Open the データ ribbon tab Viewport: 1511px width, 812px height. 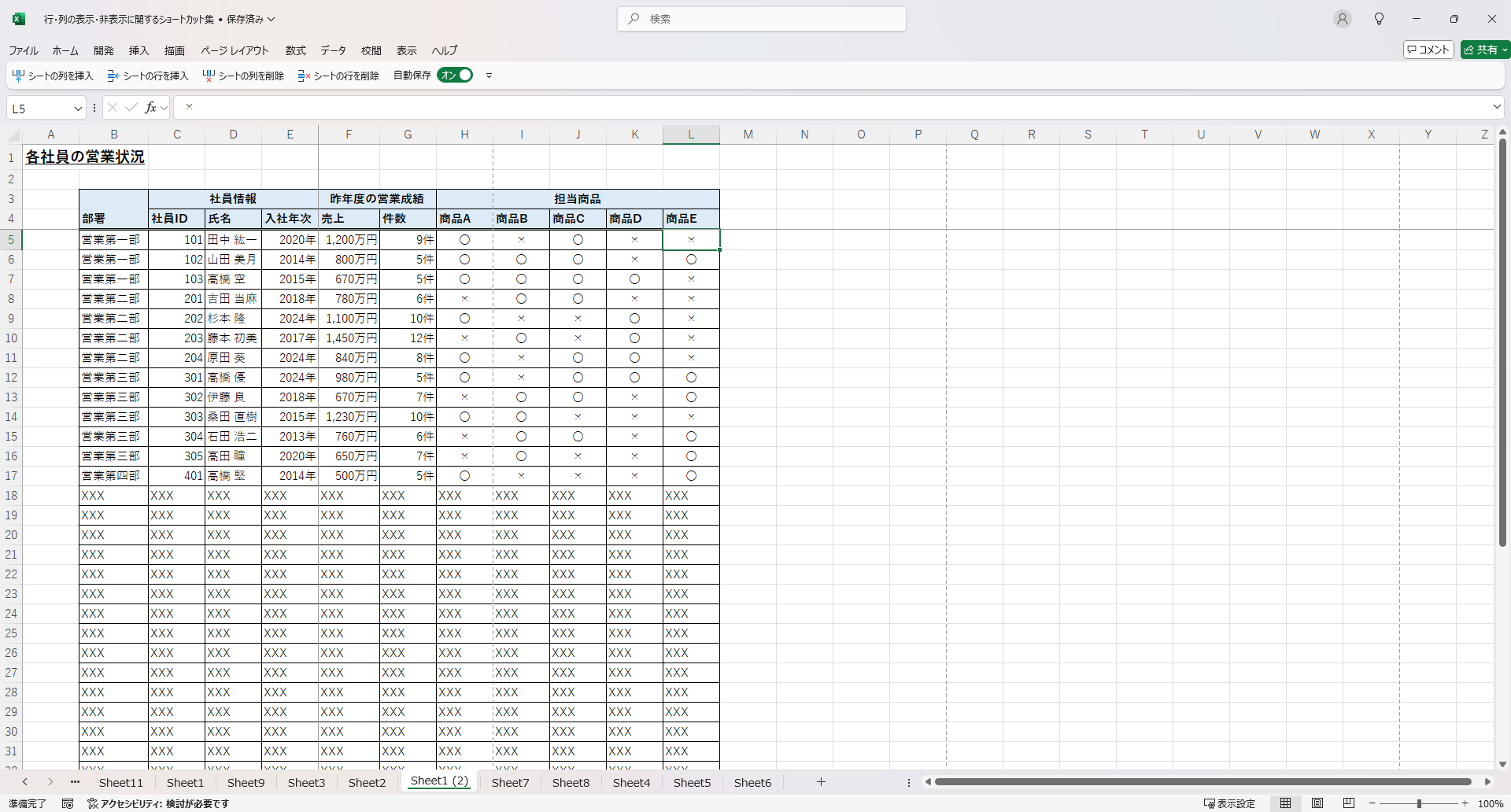333,50
